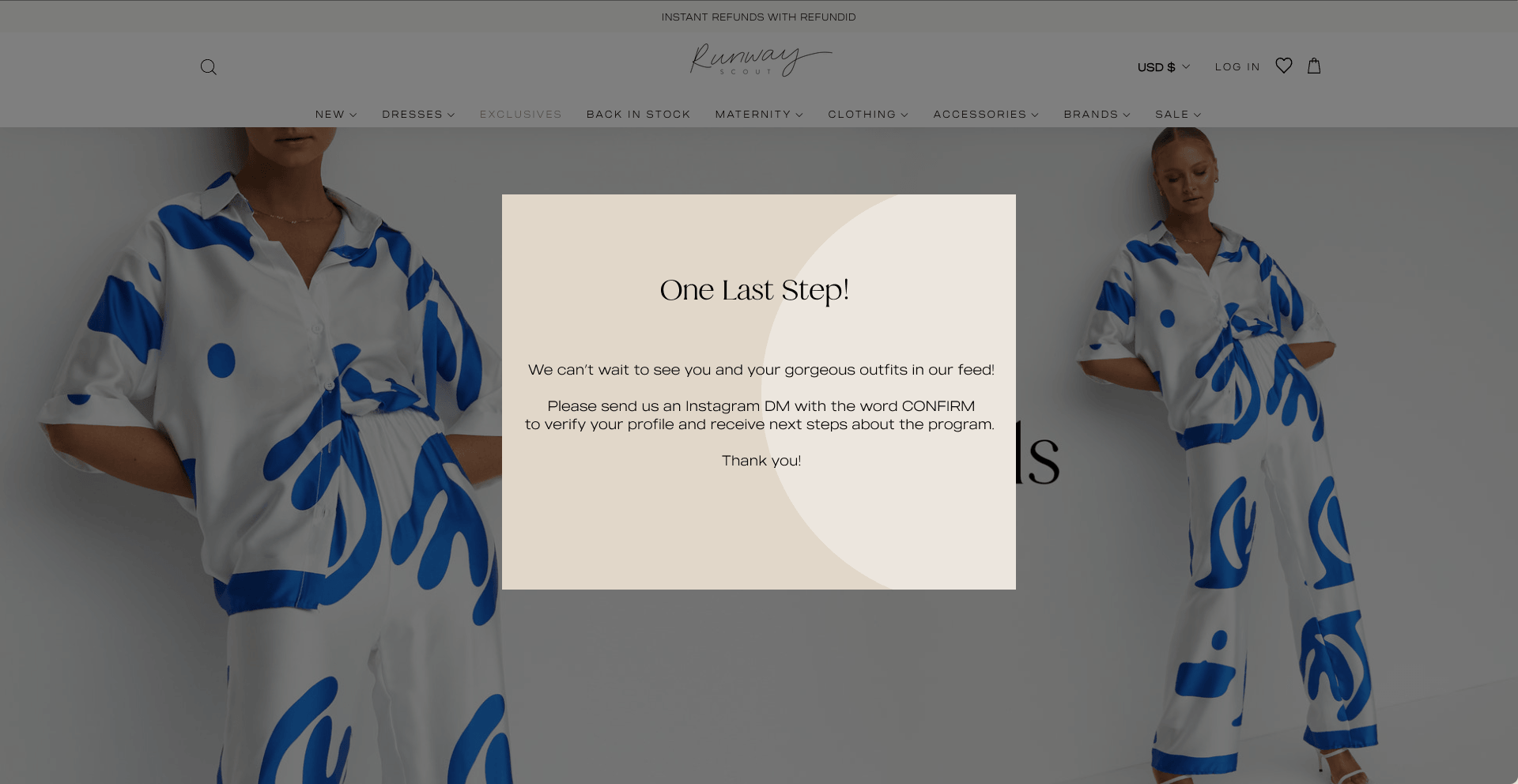Open the shopping bag icon

1314,66
